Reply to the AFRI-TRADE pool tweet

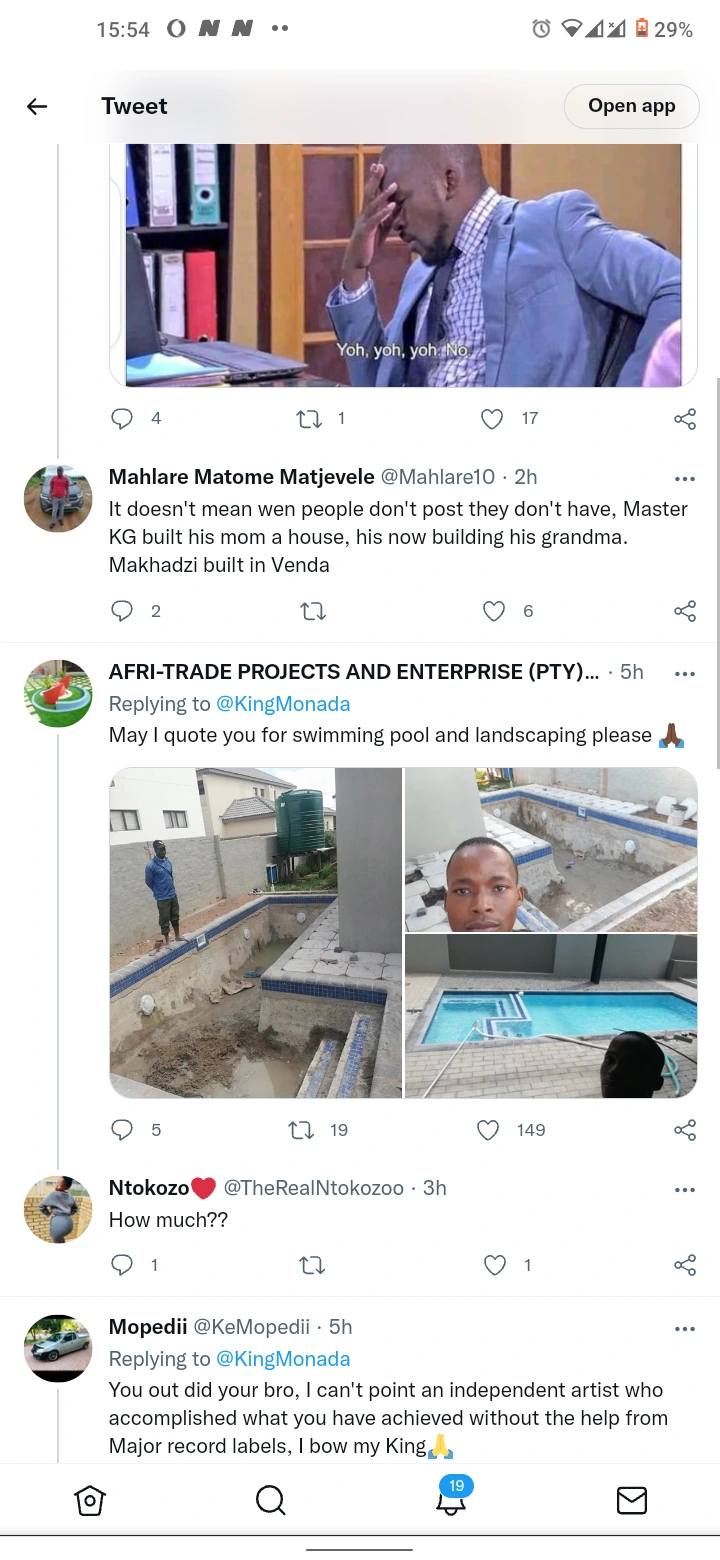coord(122,1130)
